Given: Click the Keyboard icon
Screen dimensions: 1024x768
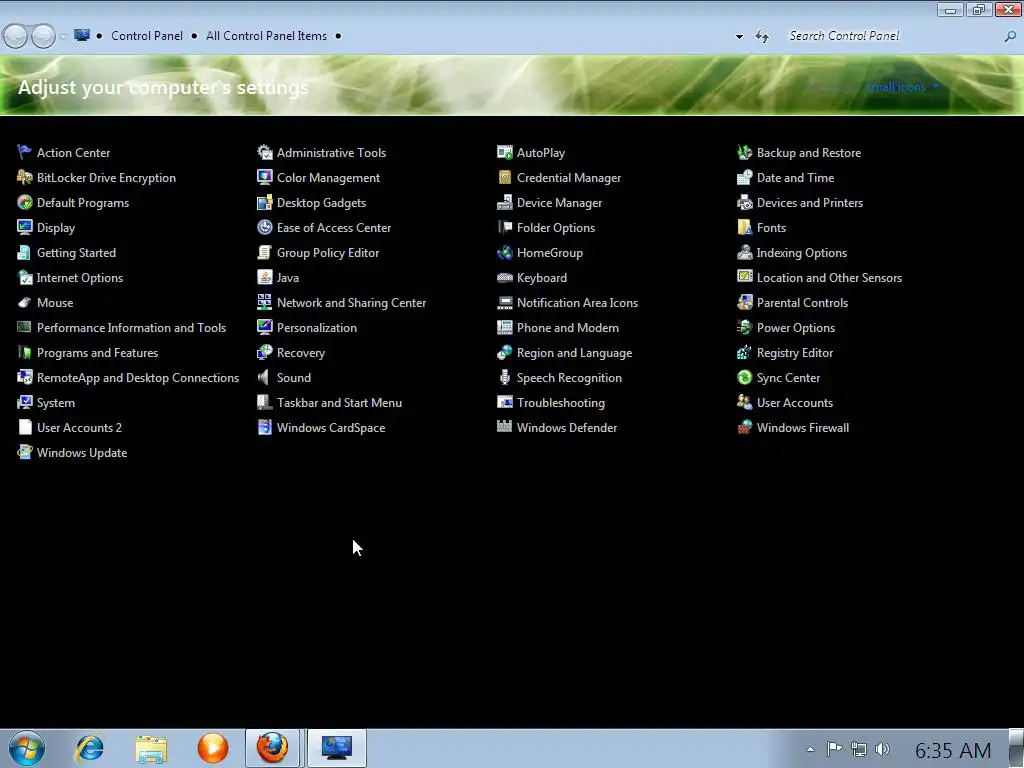Looking at the screenshot, I should (x=505, y=278).
